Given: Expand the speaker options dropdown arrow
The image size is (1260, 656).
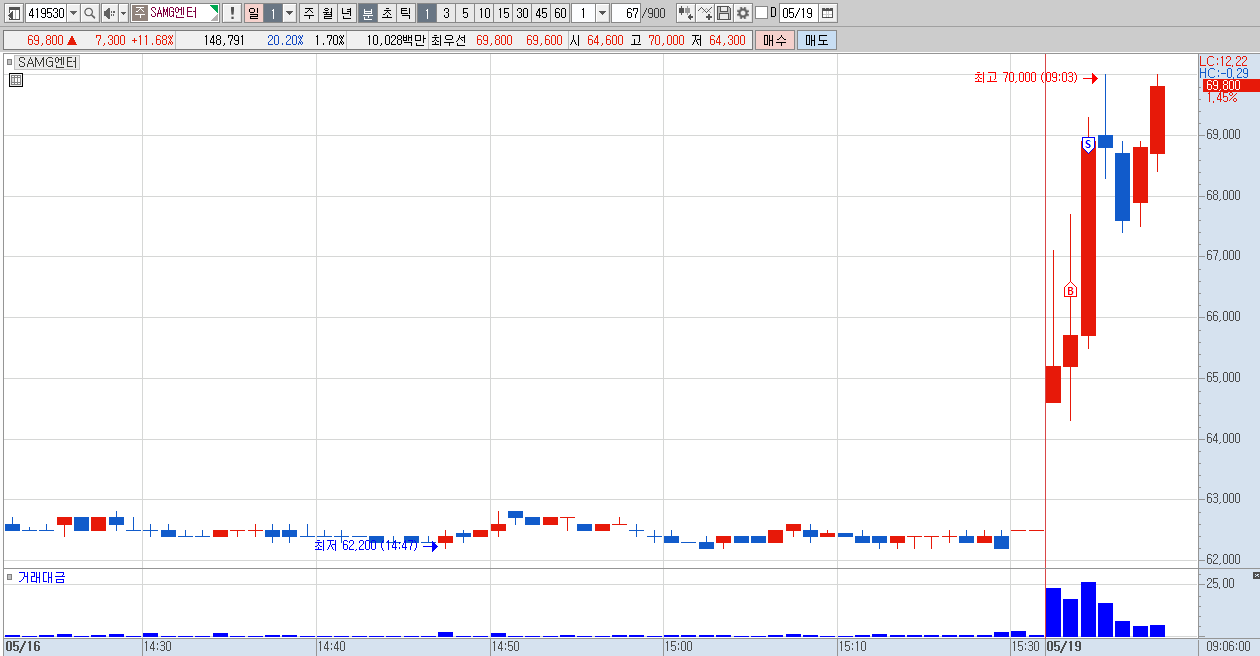Looking at the screenshot, I should [123, 13].
